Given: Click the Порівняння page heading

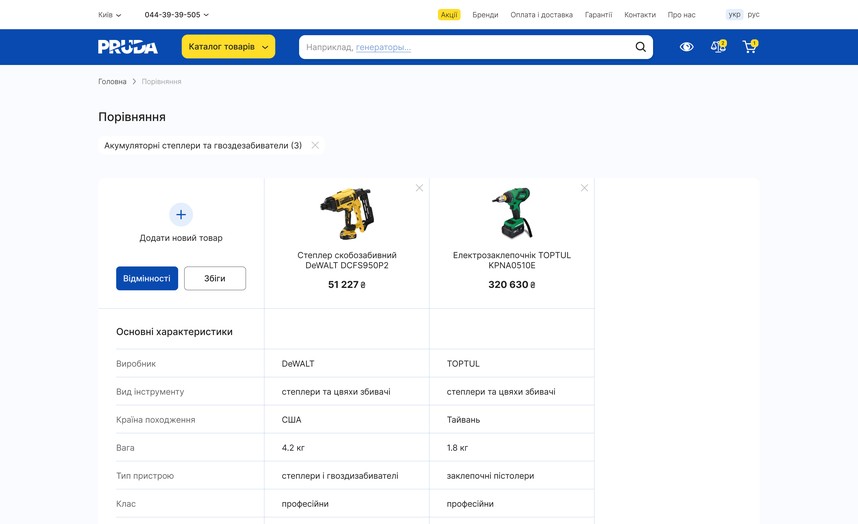Looking at the screenshot, I should (x=132, y=117).
